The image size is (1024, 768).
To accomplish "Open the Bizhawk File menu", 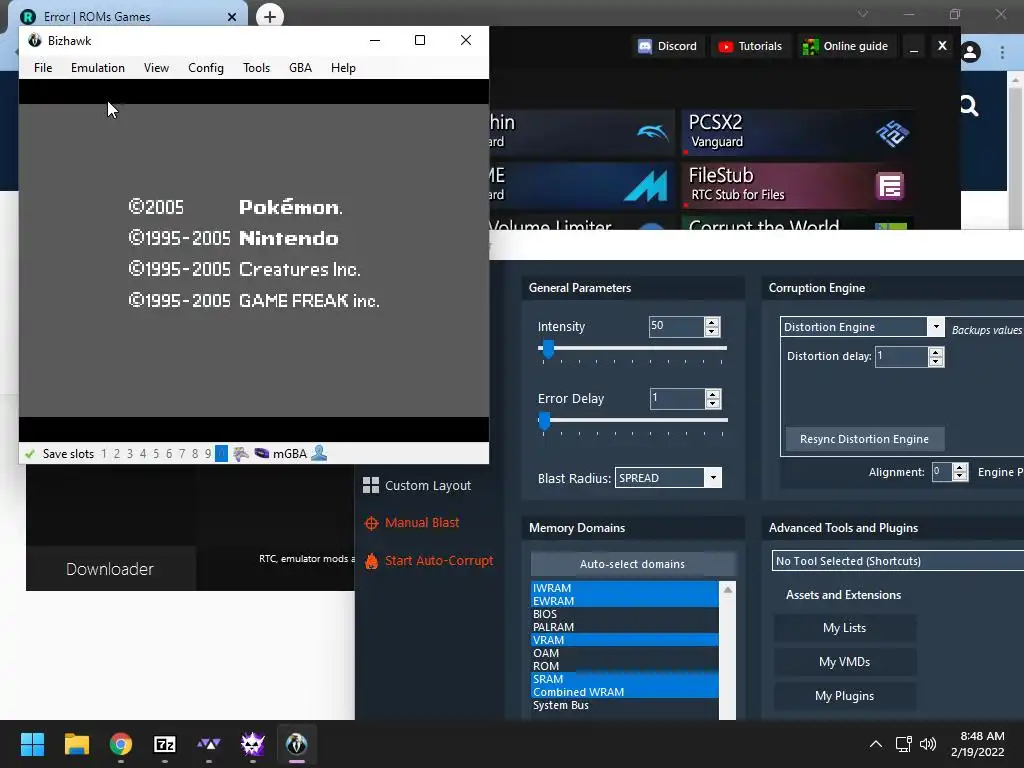I will point(43,68).
